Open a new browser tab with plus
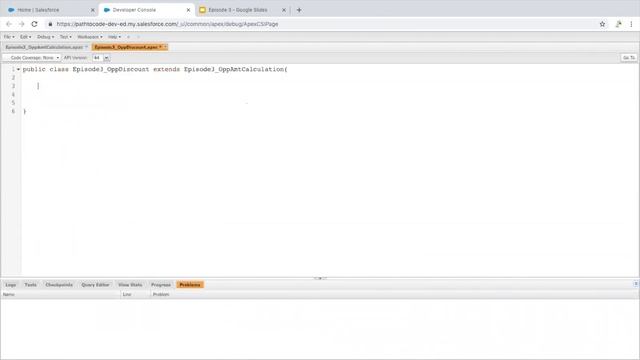This screenshot has height=360, width=640. [299, 10]
